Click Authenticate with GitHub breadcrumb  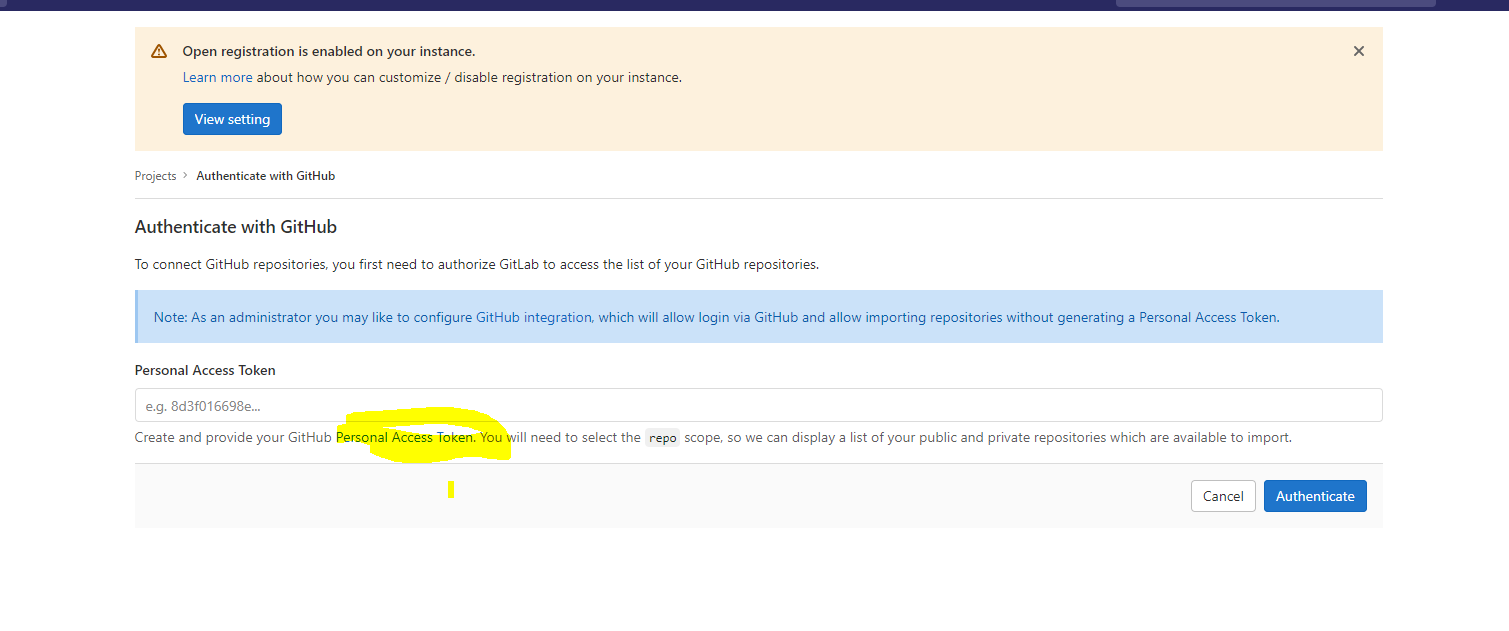click(x=265, y=176)
